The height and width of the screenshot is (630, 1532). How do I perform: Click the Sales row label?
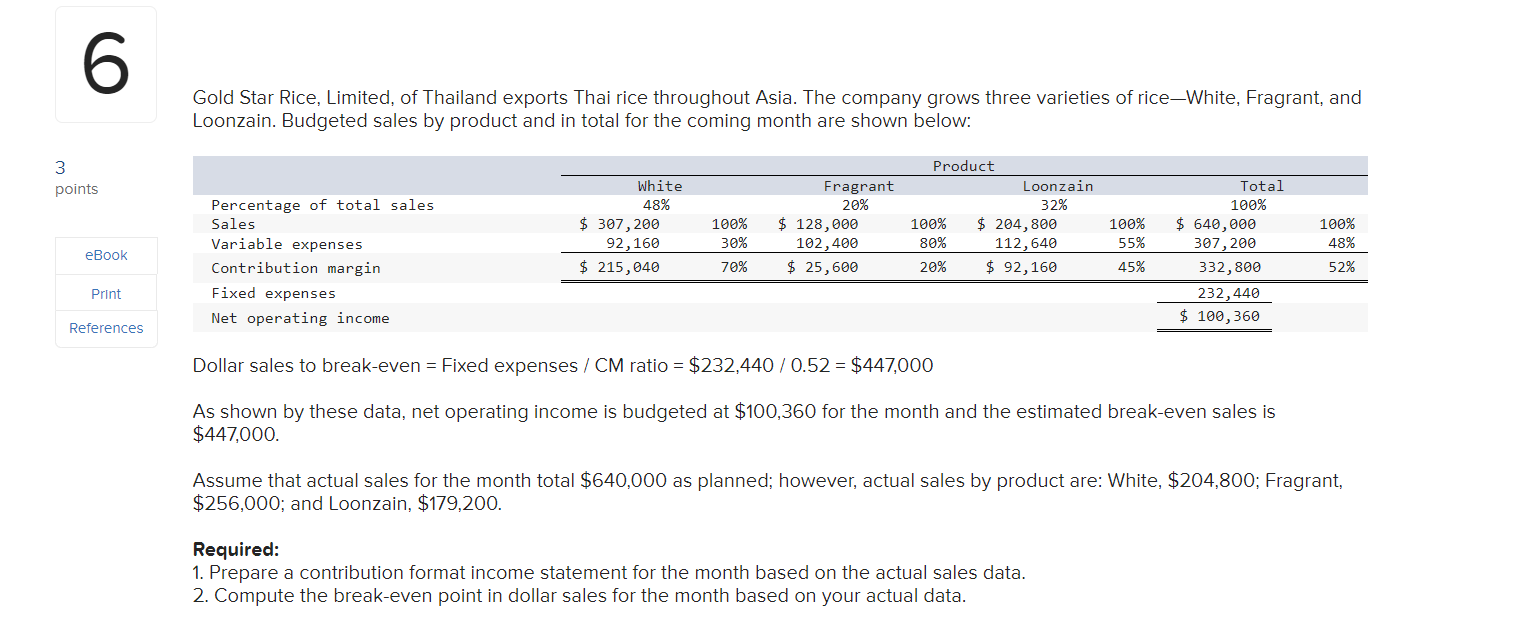(x=233, y=223)
